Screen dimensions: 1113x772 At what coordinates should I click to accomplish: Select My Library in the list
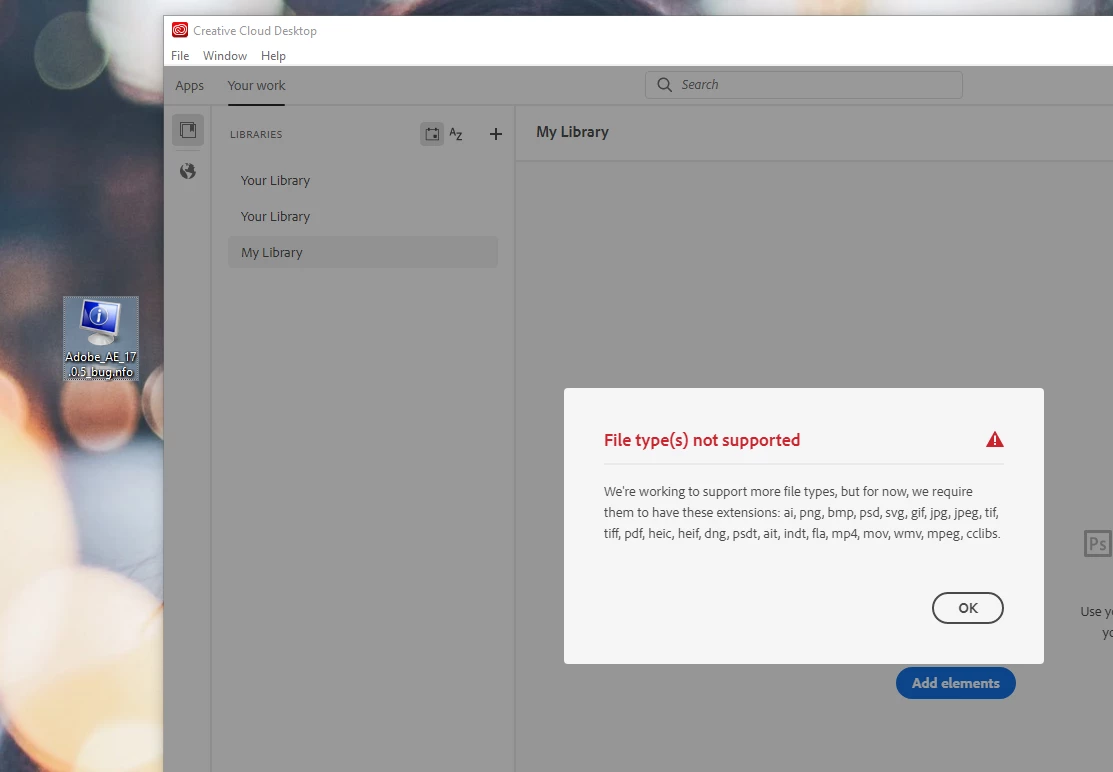(x=363, y=252)
